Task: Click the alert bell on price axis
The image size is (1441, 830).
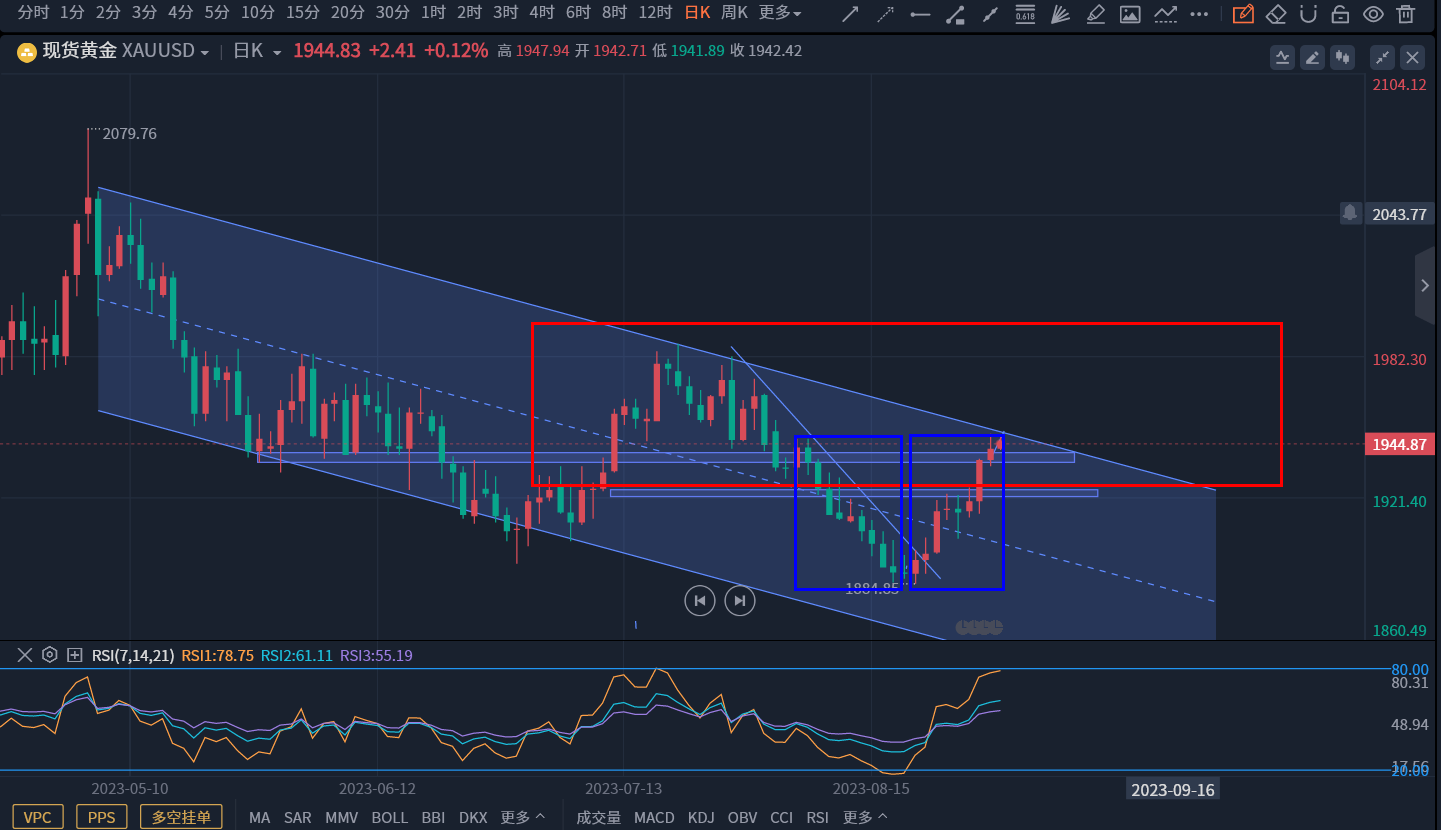Action: (x=1350, y=212)
